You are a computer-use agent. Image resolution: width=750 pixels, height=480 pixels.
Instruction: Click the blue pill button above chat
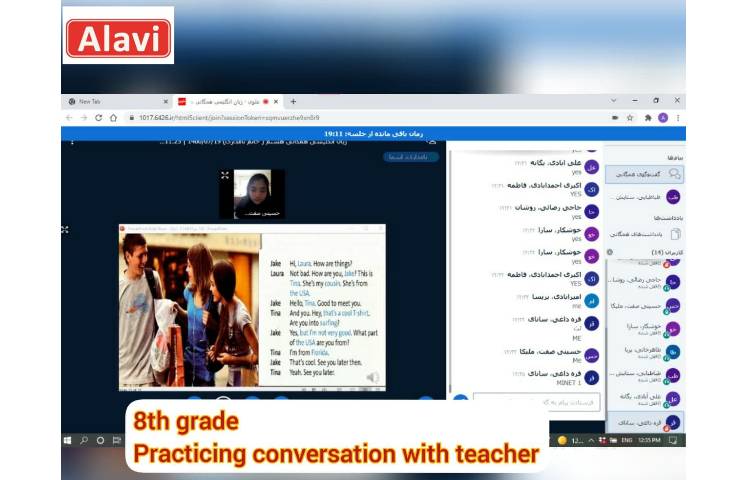pyautogui.click(x=410, y=157)
